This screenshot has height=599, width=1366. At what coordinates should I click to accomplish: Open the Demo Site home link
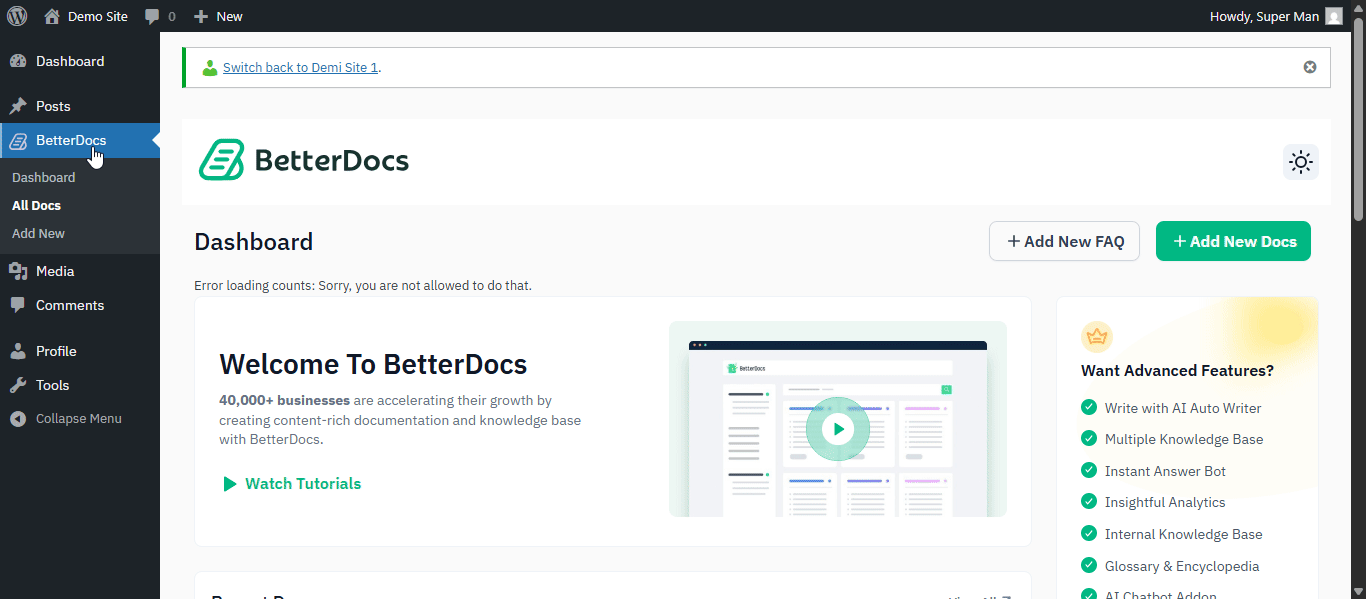86,16
